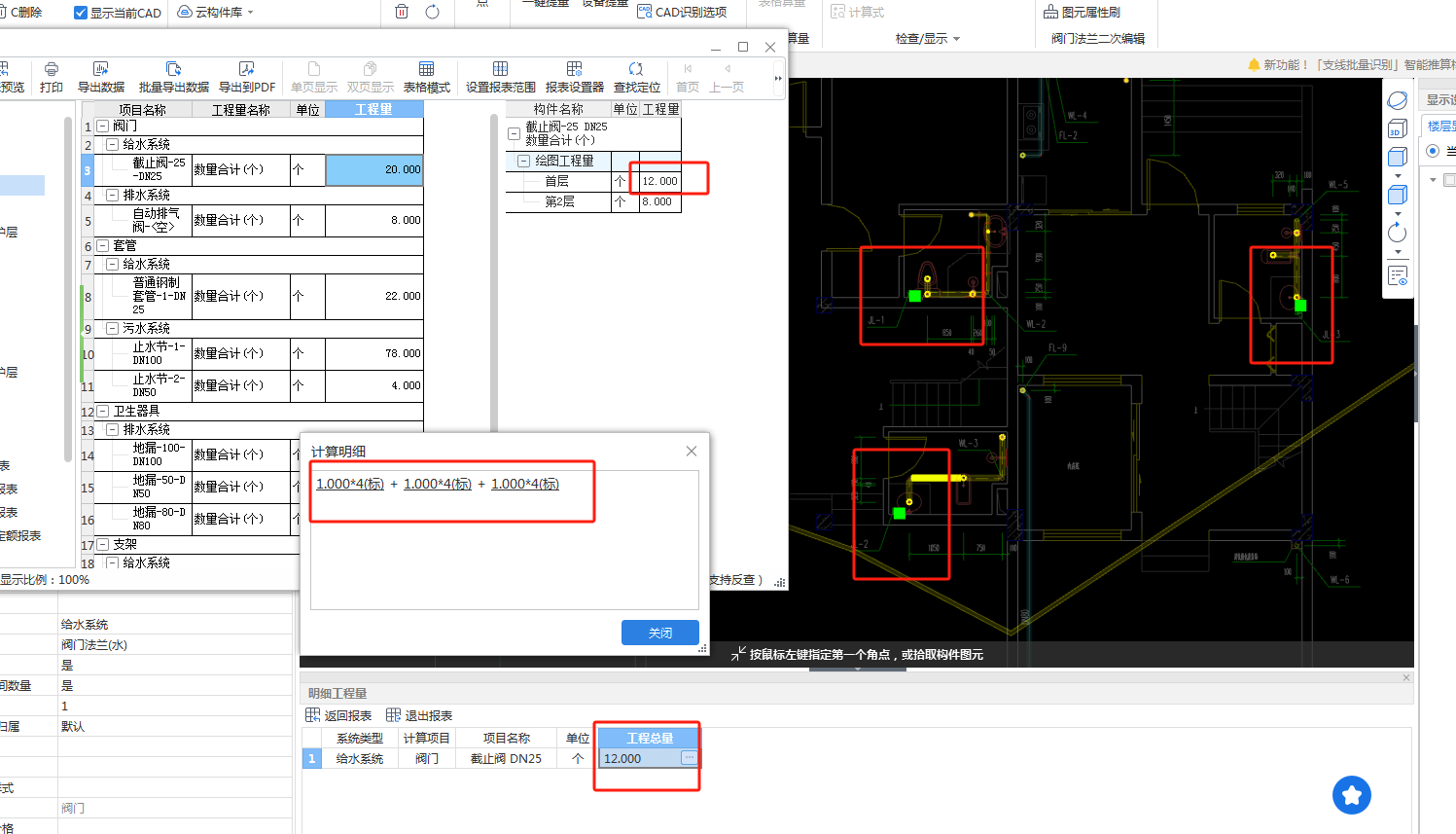Open Set Report Range (设置报表范围)
Viewport: 1456px width, 834px height.
coord(500,78)
